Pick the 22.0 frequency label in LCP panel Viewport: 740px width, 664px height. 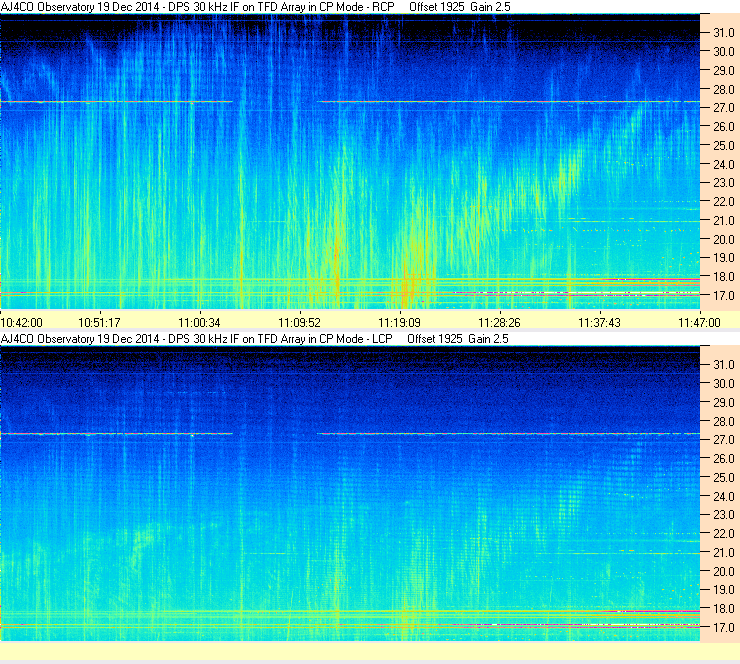point(723,534)
